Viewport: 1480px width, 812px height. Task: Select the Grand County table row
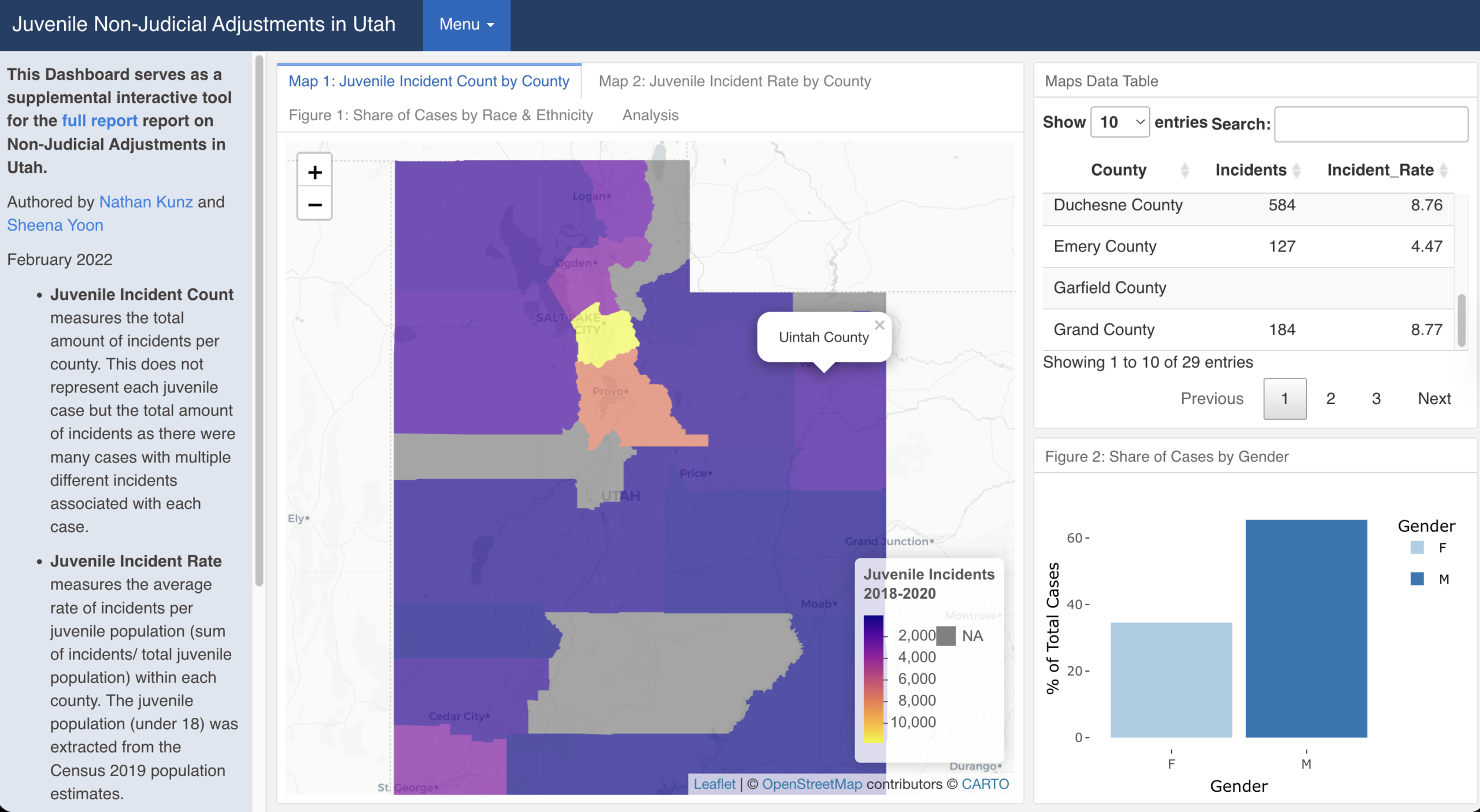(x=1248, y=330)
